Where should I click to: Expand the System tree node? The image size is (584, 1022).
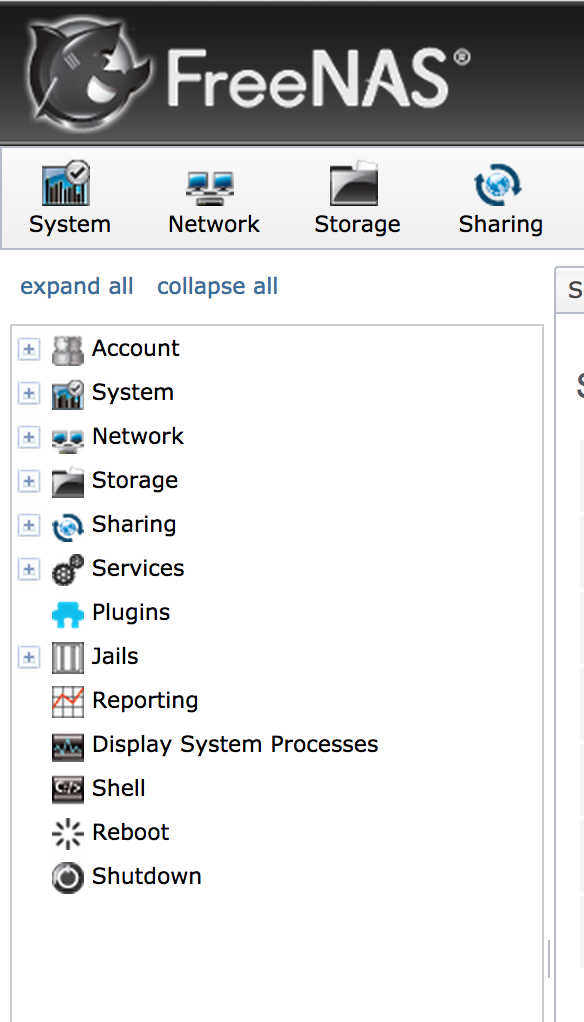point(28,394)
